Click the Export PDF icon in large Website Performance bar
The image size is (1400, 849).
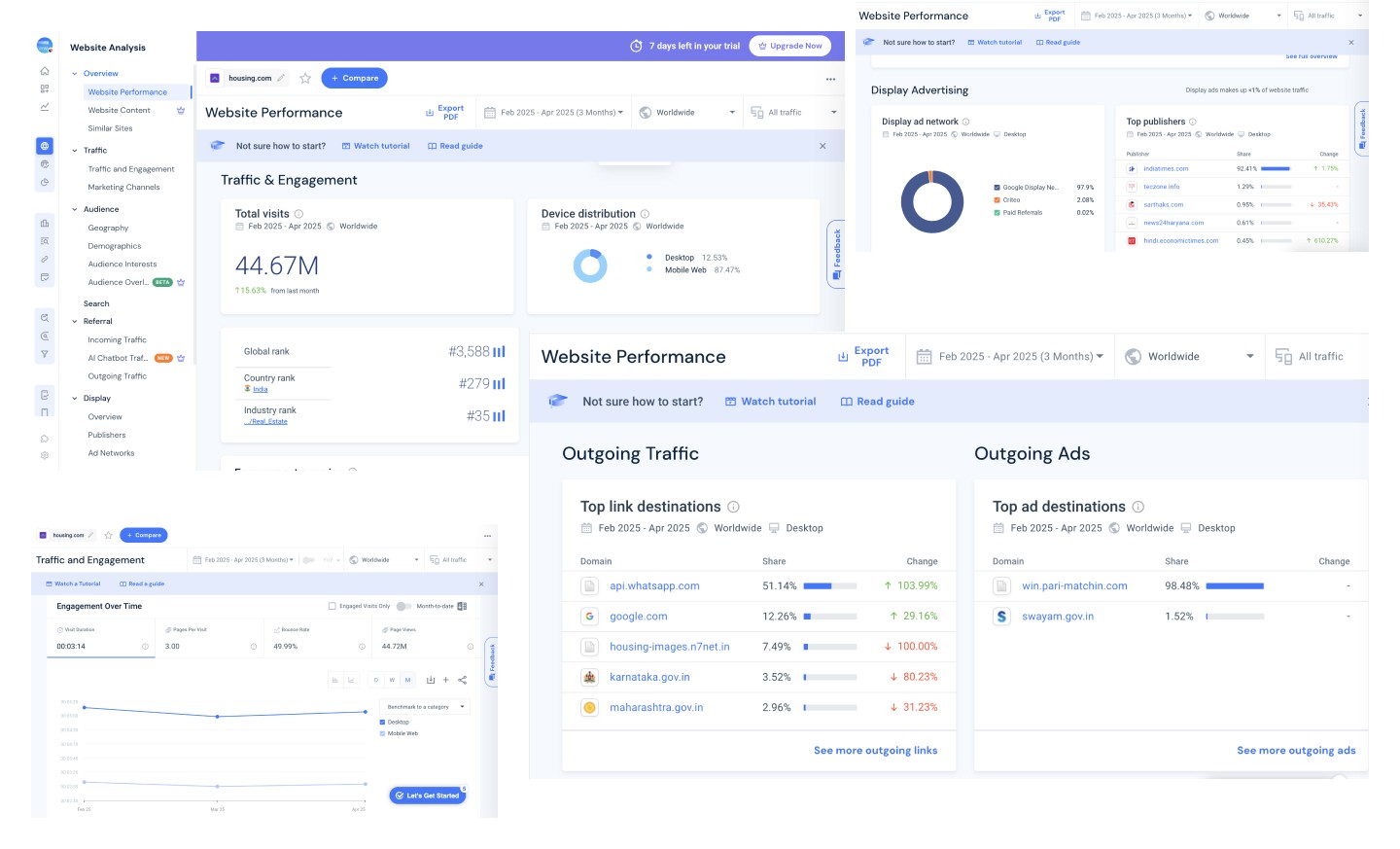coord(843,357)
